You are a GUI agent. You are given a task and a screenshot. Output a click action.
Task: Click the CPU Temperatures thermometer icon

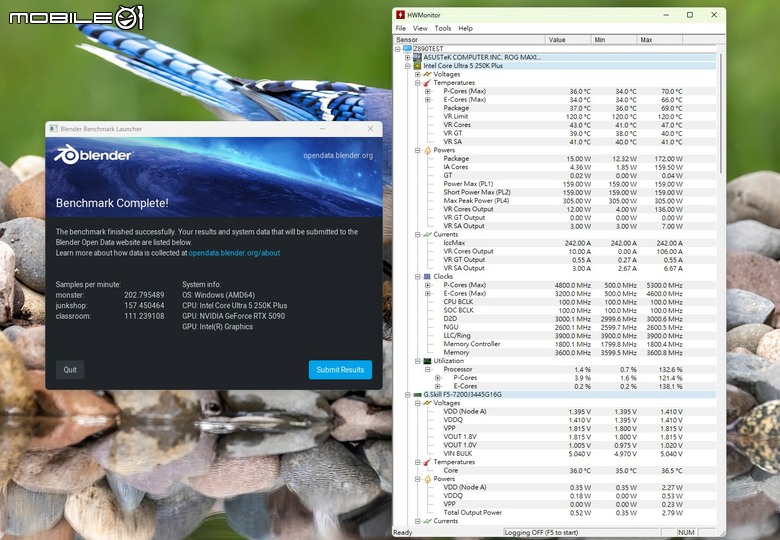pos(427,83)
